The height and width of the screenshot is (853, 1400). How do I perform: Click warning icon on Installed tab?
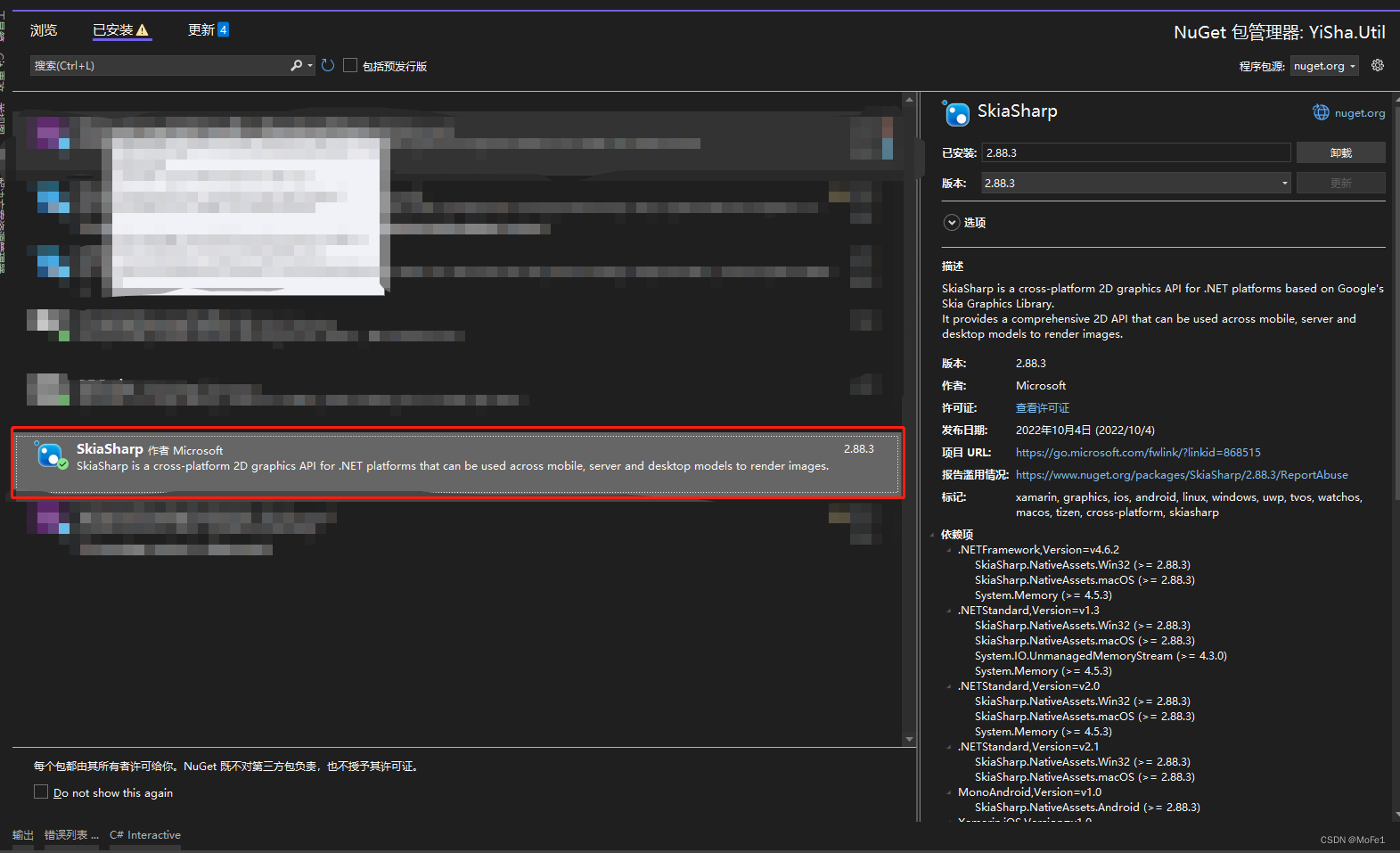143,30
